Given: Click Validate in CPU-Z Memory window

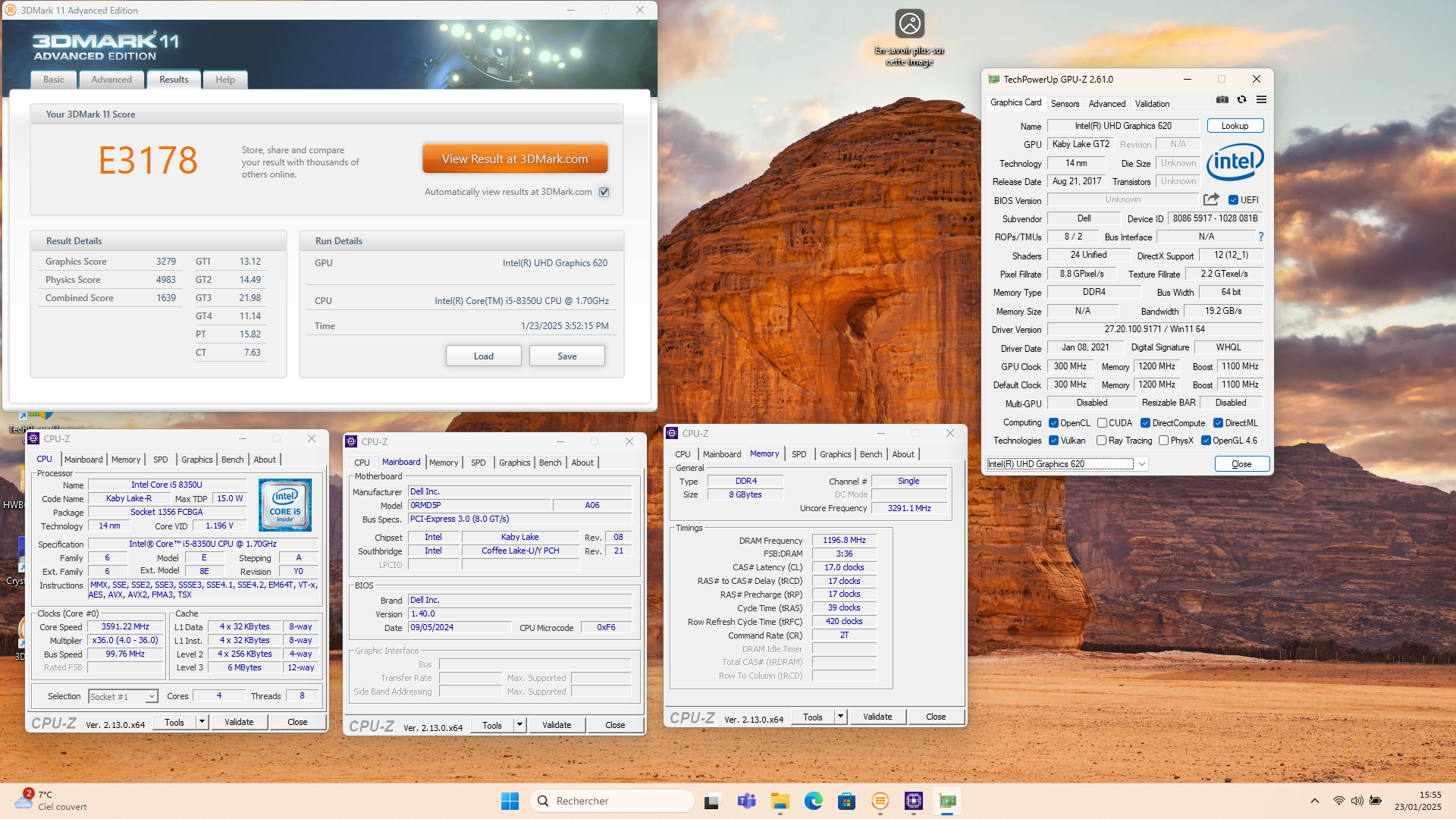Looking at the screenshot, I should tap(877, 717).
